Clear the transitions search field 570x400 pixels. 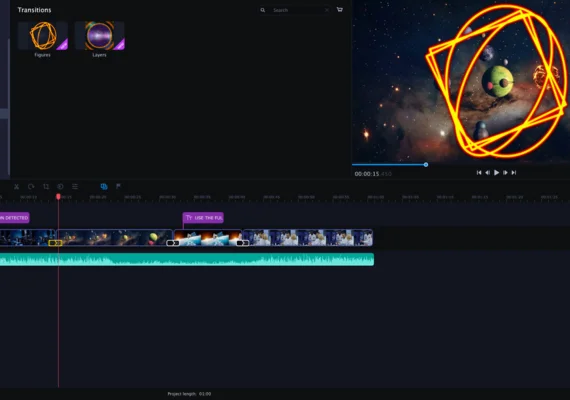[327, 10]
